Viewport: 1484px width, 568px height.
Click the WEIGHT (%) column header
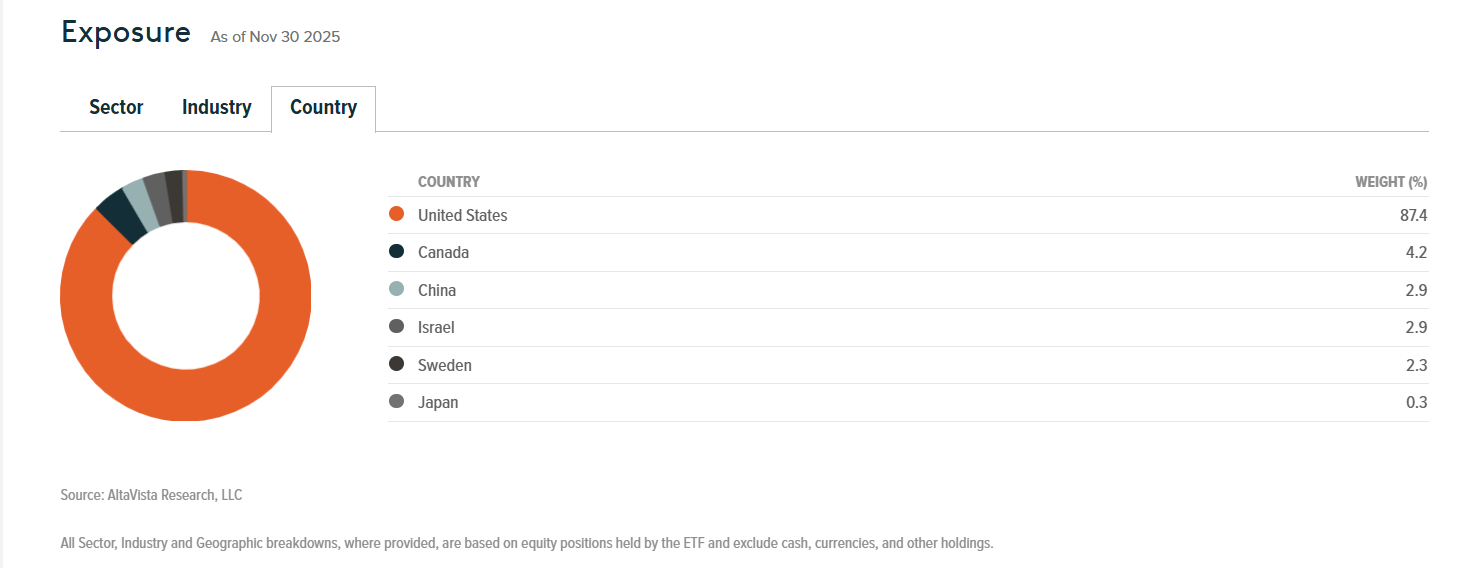1390,182
